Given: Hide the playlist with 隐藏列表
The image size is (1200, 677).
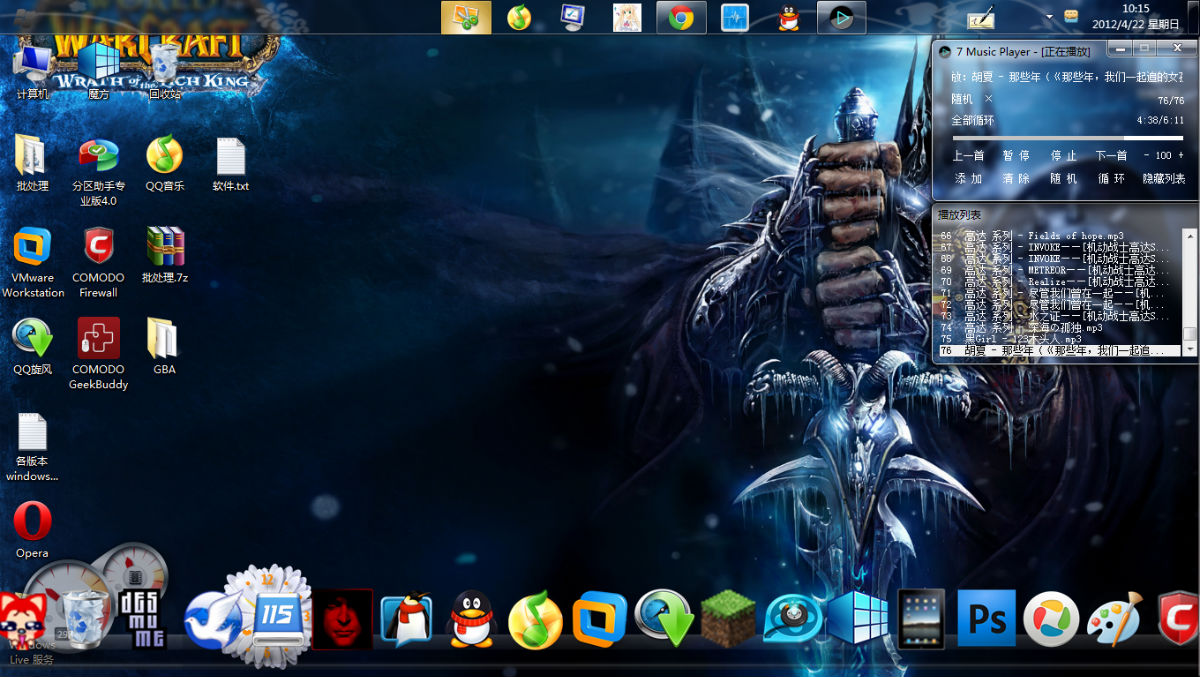Looking at the screenshot, I should 1164,178.
